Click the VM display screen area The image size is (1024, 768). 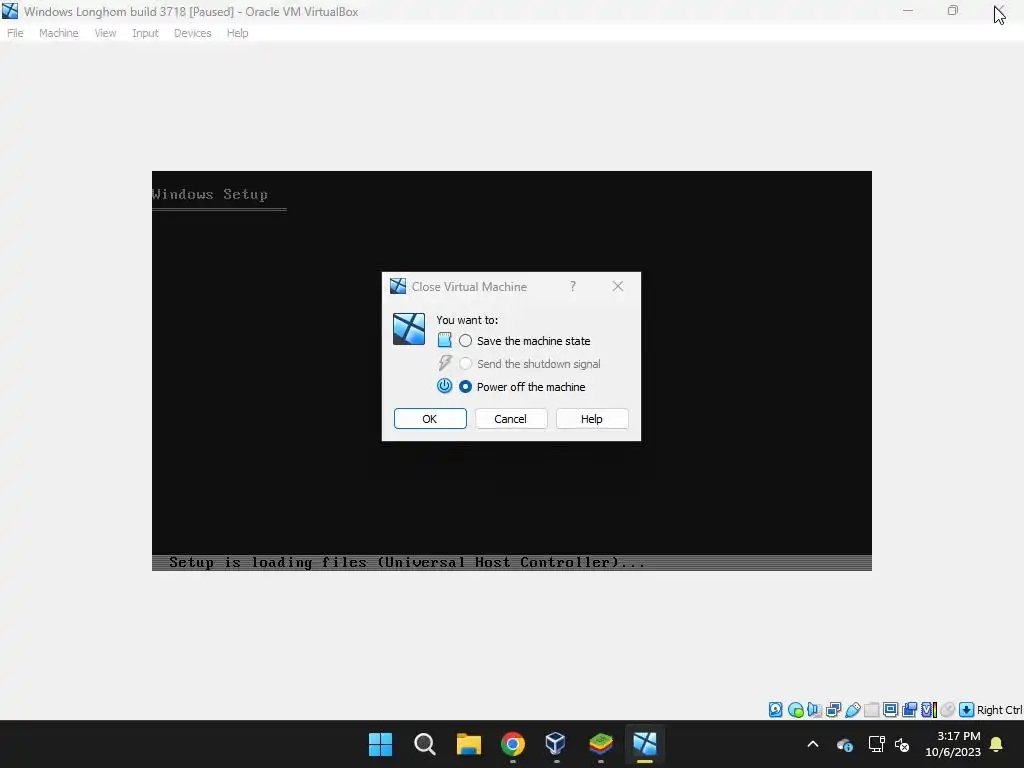511,371
